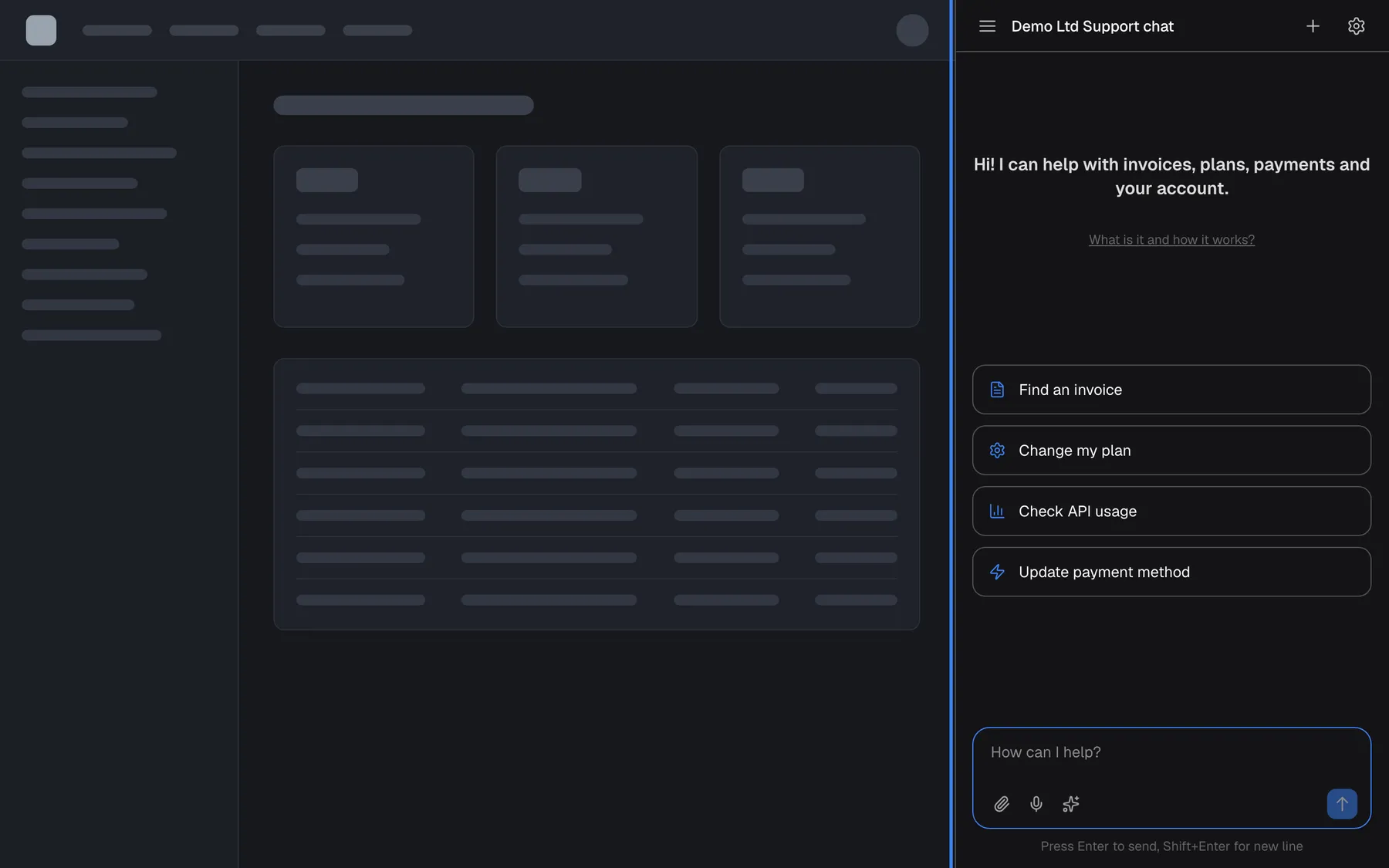Click the sparkles AI suggestions icon
Viewport: 1389px width, 868px height.
[x=1071, y=804]
